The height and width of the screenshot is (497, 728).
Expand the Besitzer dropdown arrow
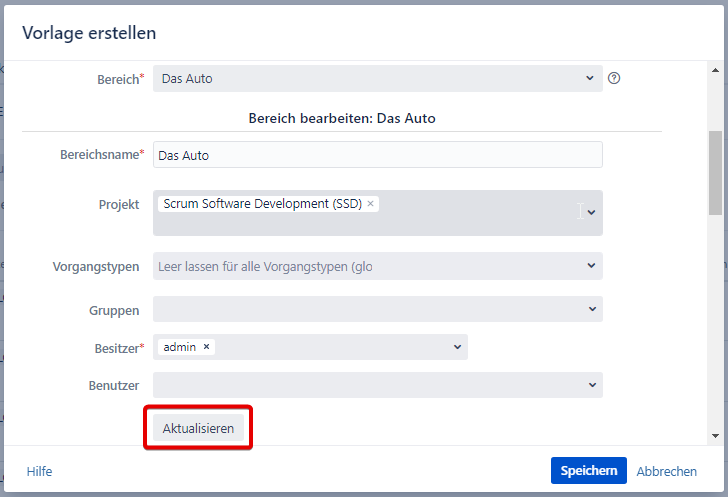[x=457, y=347]
